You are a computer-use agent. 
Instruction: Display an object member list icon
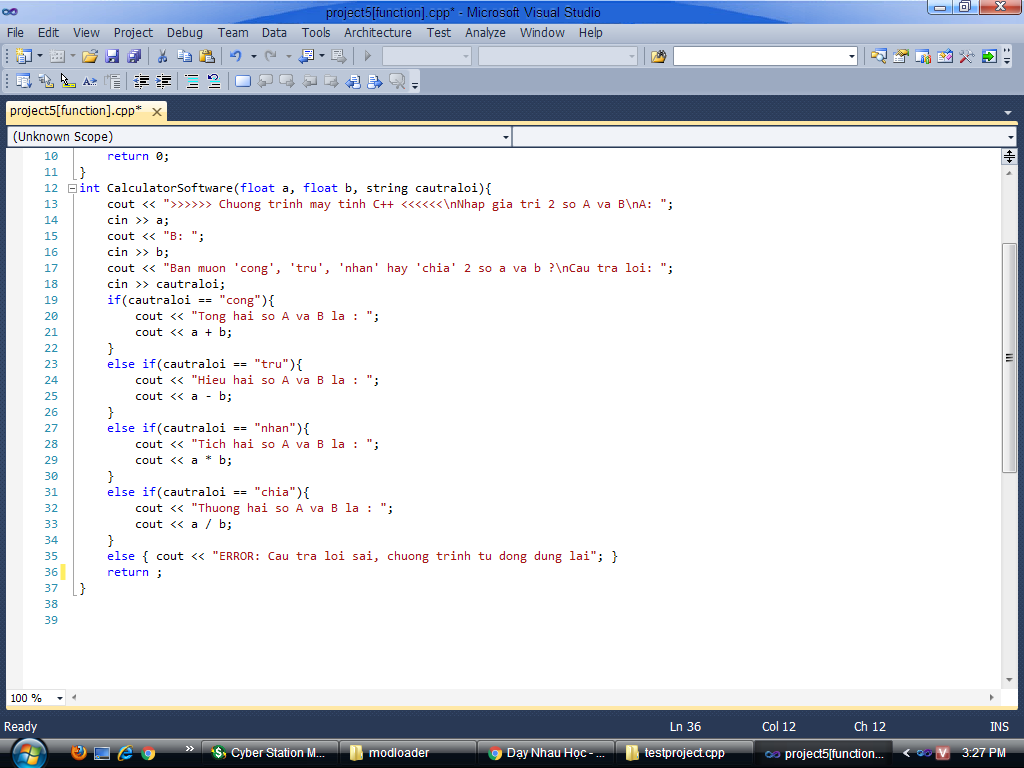(24, 82)
